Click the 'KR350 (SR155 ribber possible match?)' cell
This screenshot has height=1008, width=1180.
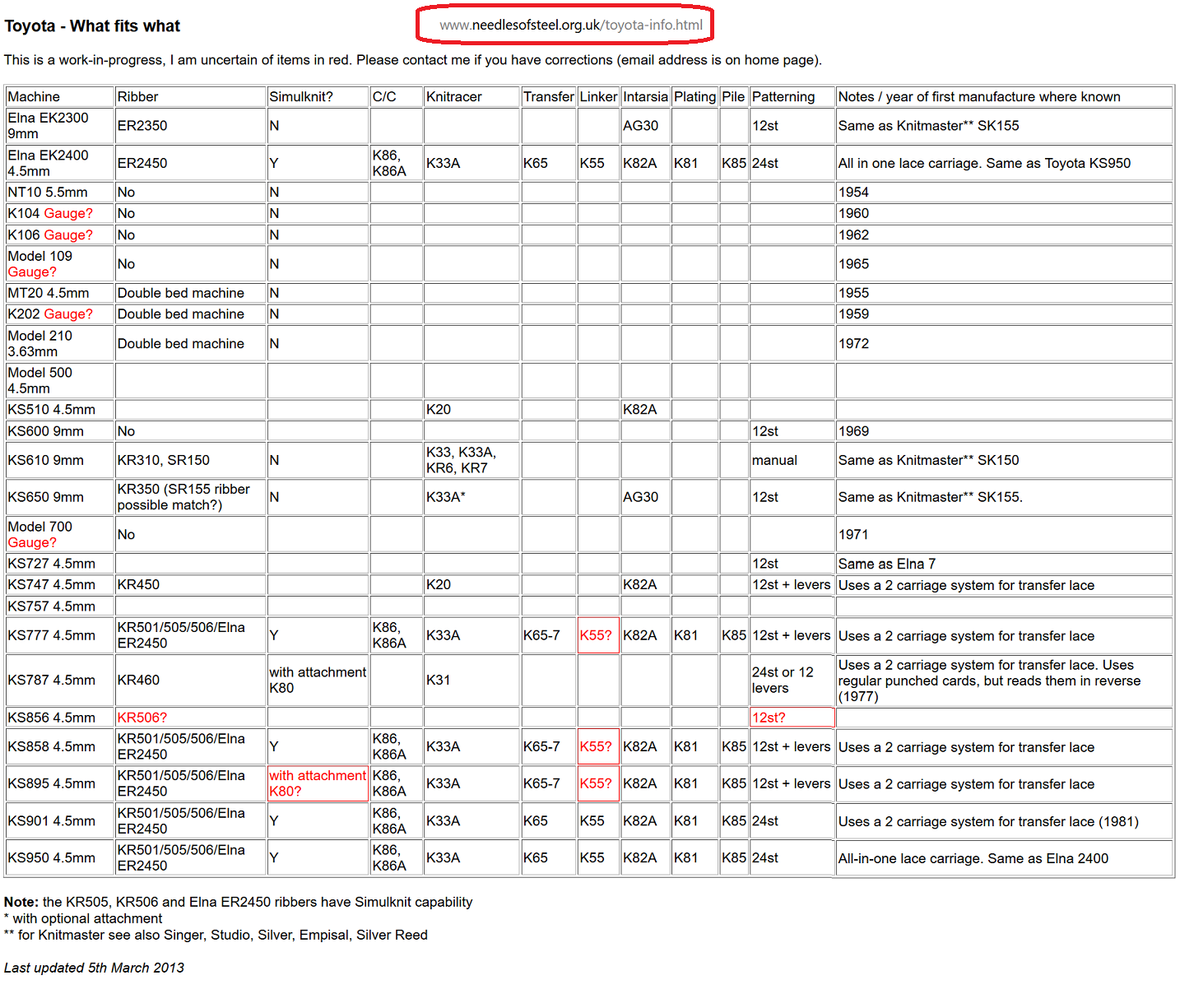190,497
